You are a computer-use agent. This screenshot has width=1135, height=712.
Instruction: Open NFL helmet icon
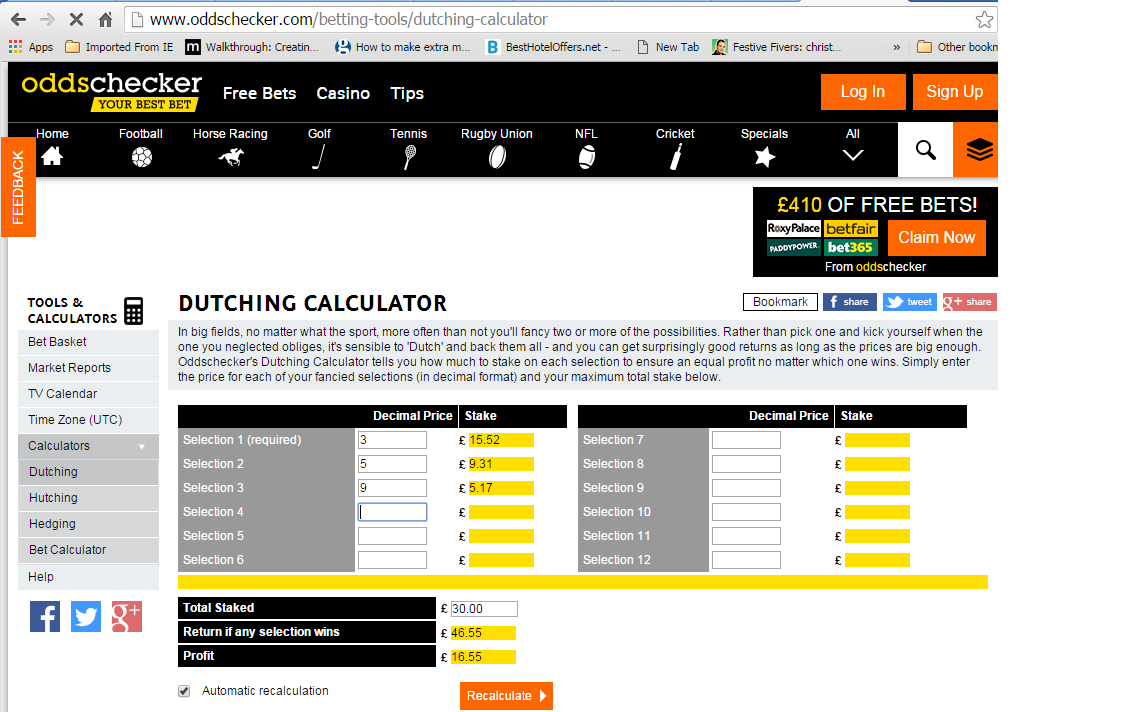tap(587, 156)
